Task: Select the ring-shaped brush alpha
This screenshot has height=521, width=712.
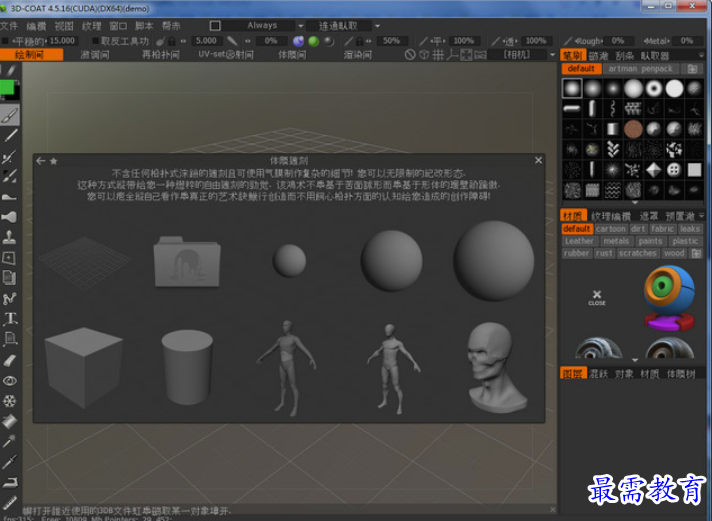Action: point(654,89)
